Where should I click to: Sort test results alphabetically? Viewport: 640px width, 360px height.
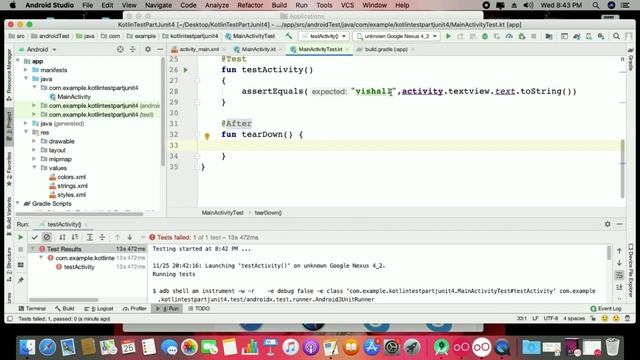point(62,237)
